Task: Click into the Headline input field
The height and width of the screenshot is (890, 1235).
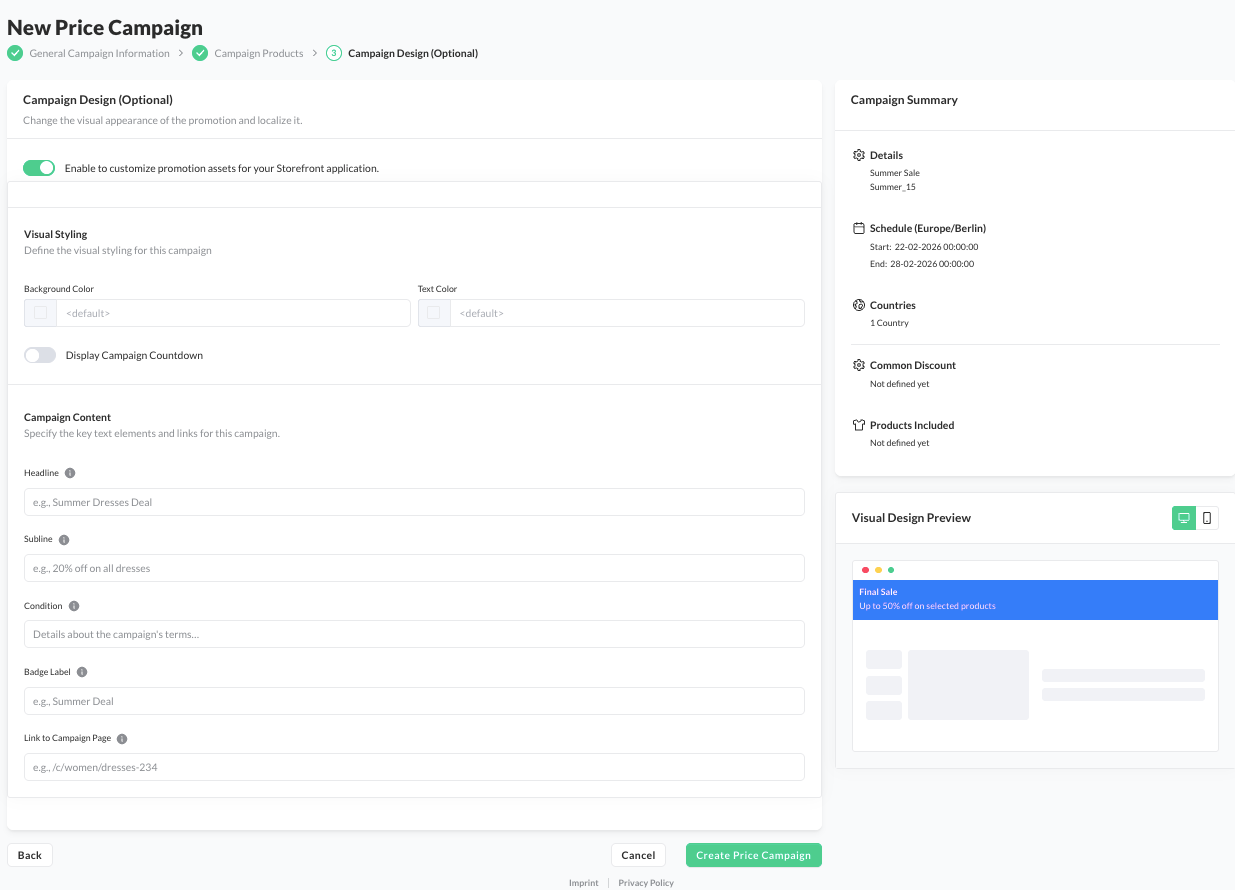Action: (414, 502)
